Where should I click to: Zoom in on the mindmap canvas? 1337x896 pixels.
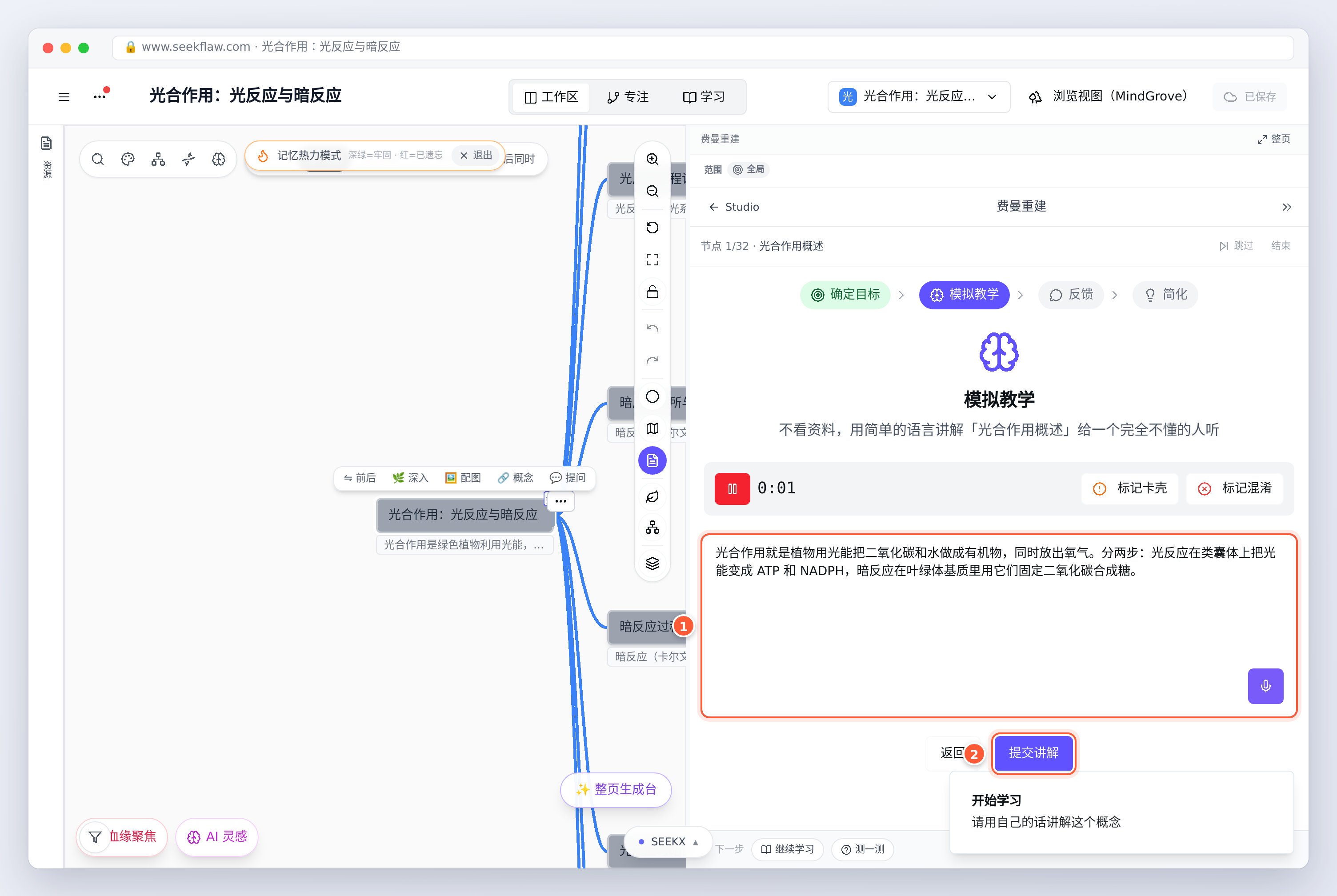(x=652, y=159)
